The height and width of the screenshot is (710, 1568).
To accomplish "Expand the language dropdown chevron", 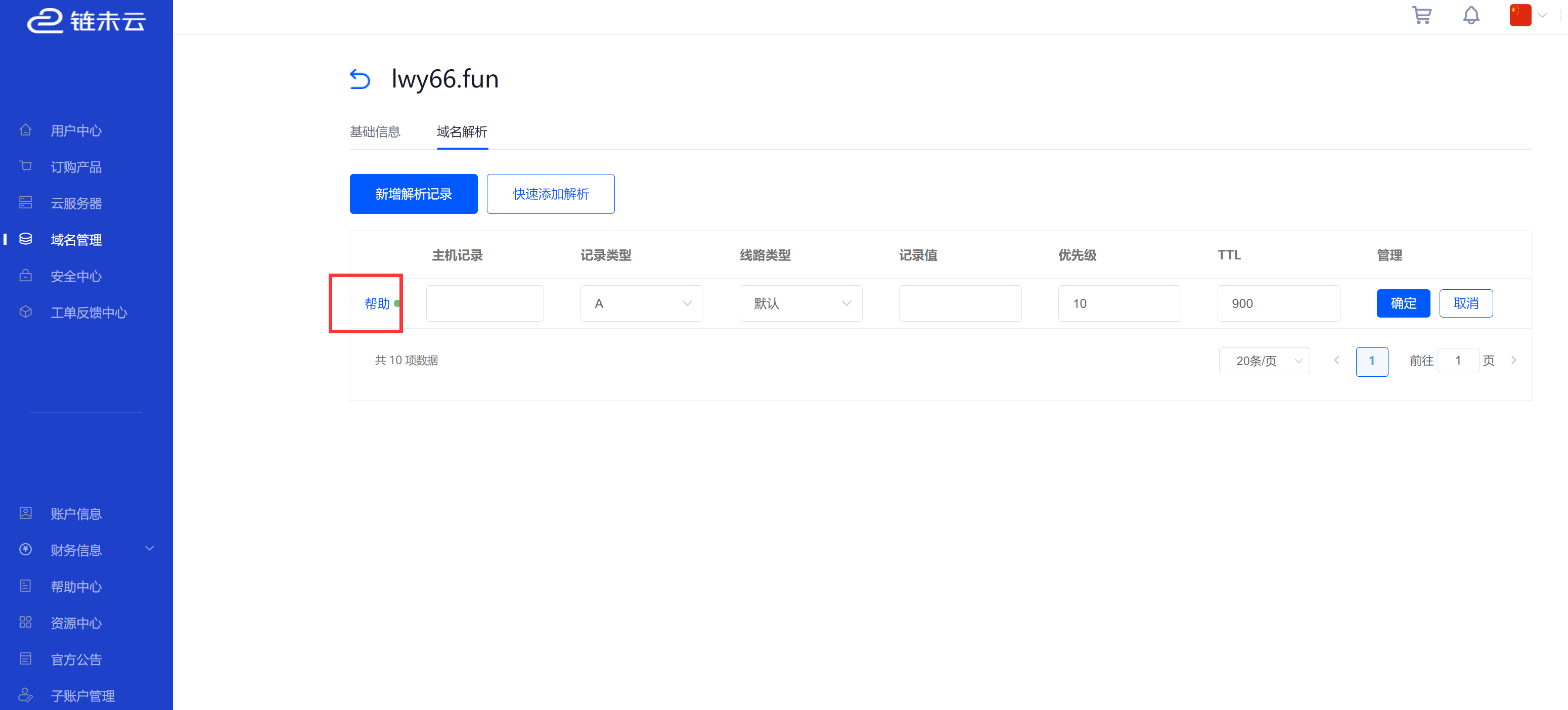I will [1542, 16].
